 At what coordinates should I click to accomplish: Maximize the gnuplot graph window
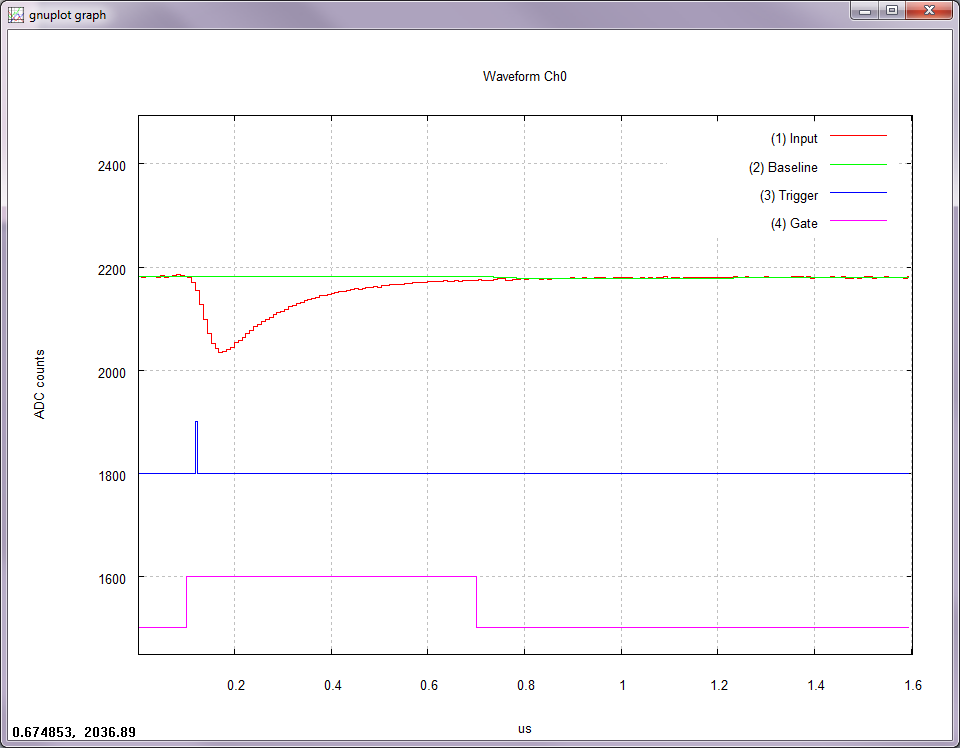[x=892, y=10]
